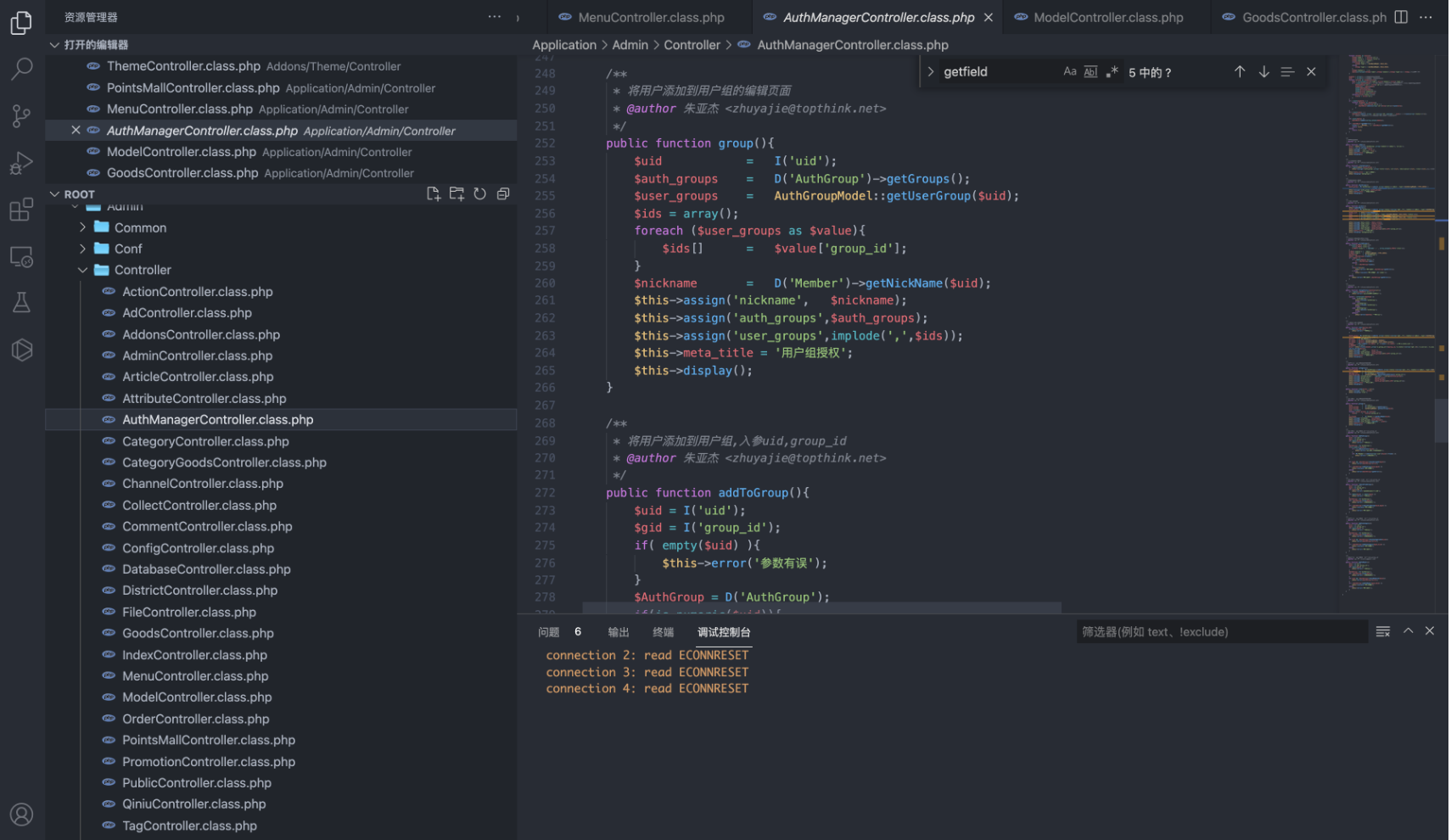The height and width of the screenshot is (840, 1451).
Task: Collapse the Controller folder
Action: pos(143,270)
